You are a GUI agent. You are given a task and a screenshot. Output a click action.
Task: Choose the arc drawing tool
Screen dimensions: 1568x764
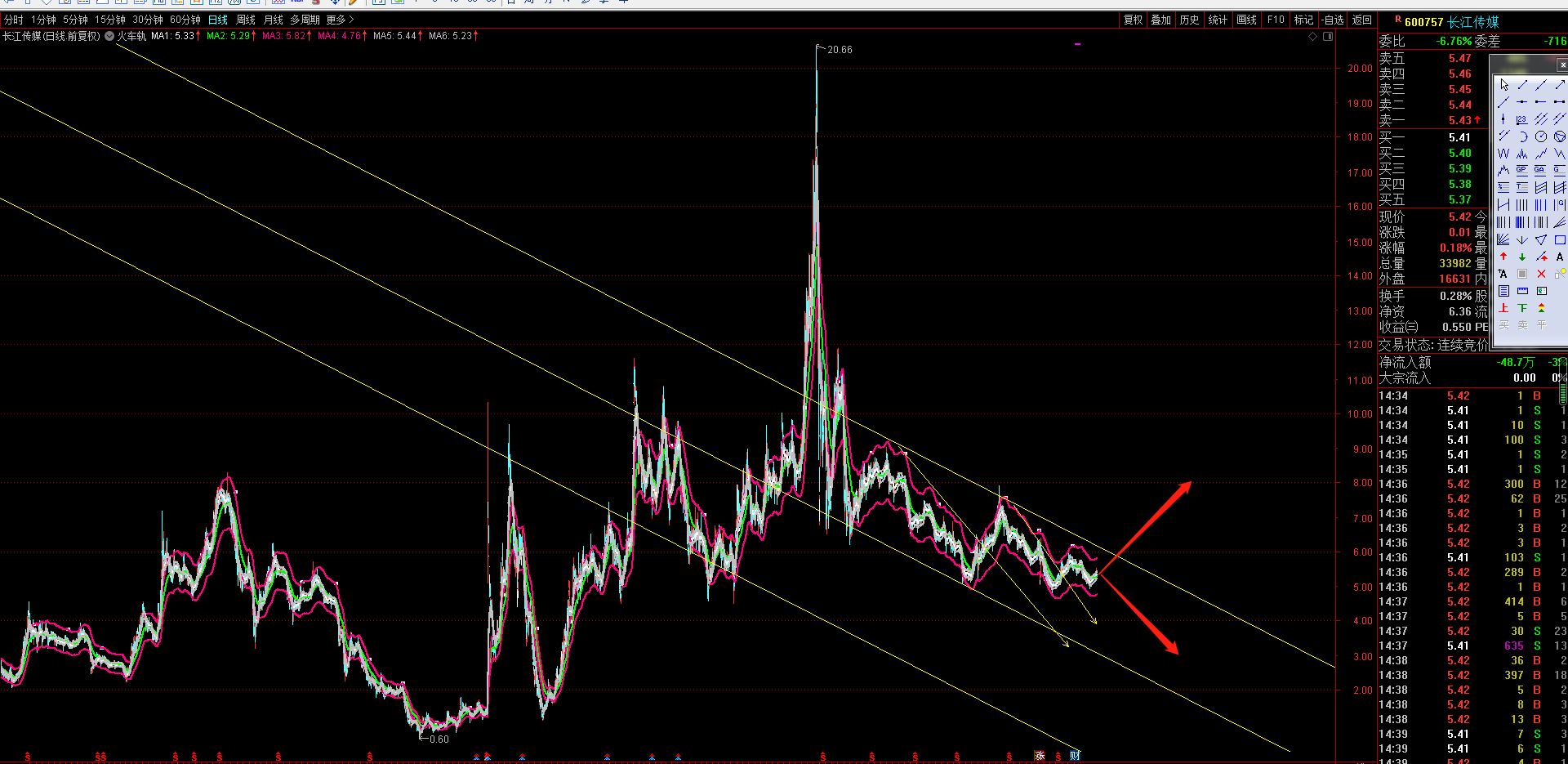click(1522, 136)
